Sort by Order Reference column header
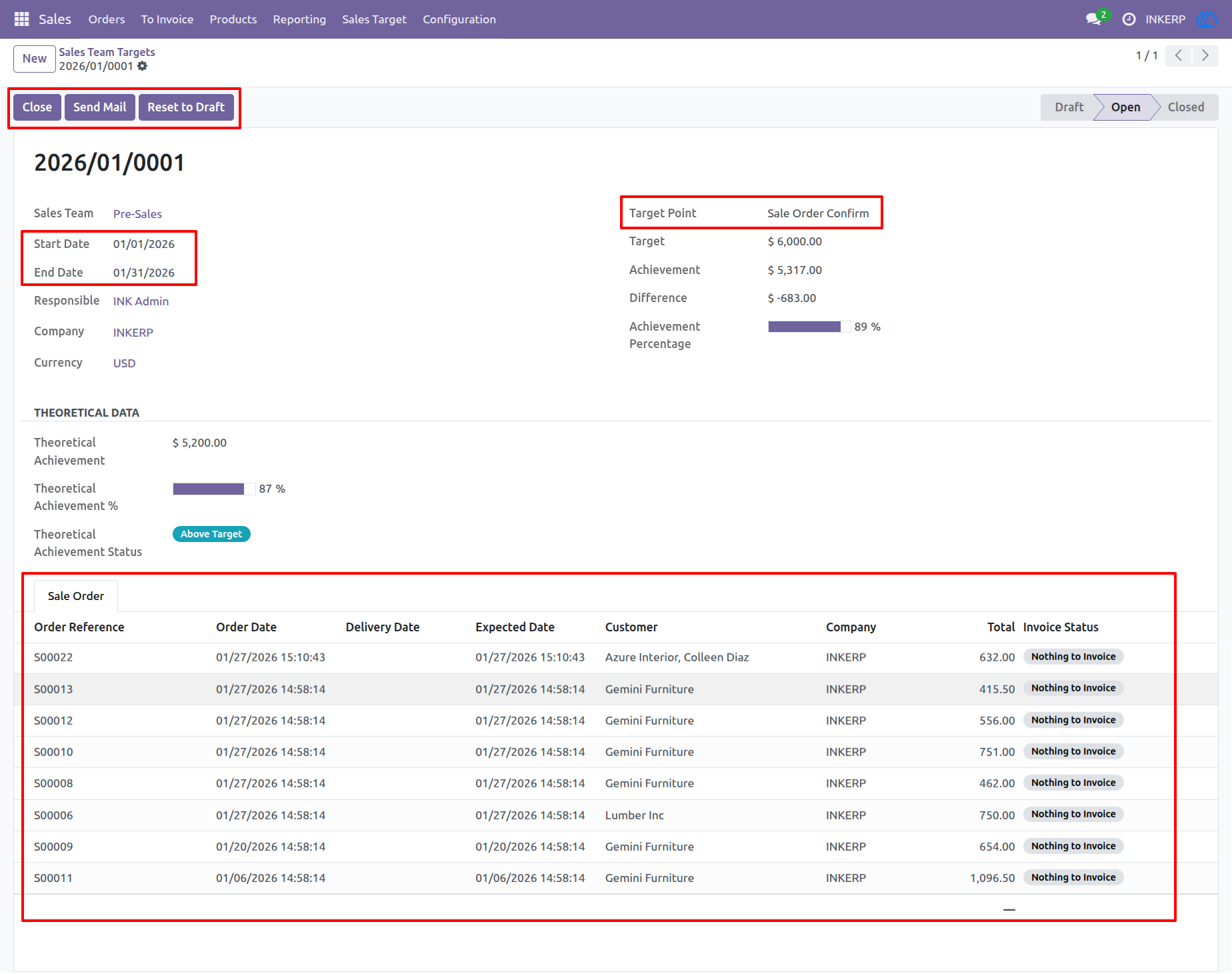 coord(79,627)
